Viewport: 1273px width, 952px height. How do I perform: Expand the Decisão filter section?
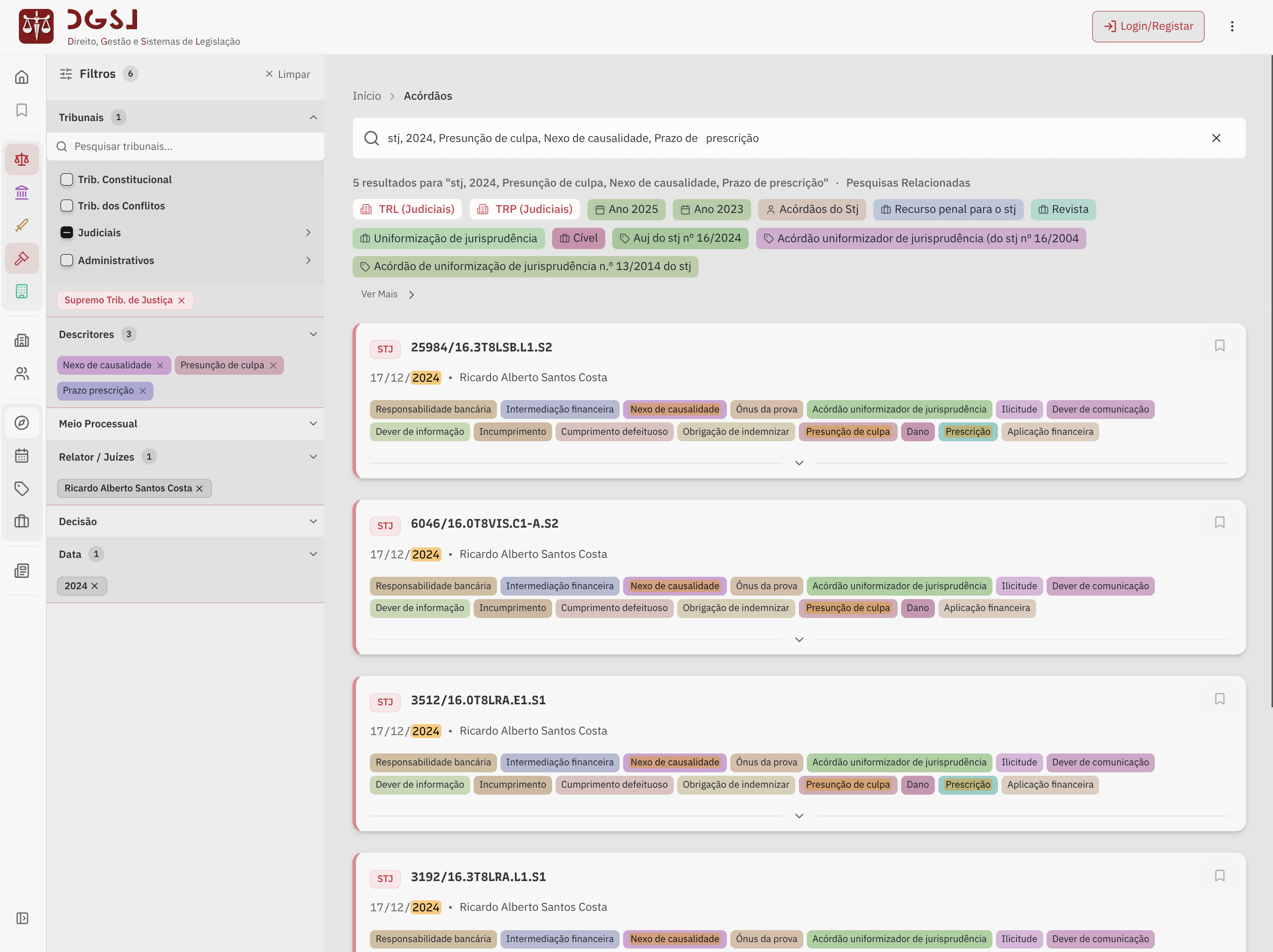[313, 522]
